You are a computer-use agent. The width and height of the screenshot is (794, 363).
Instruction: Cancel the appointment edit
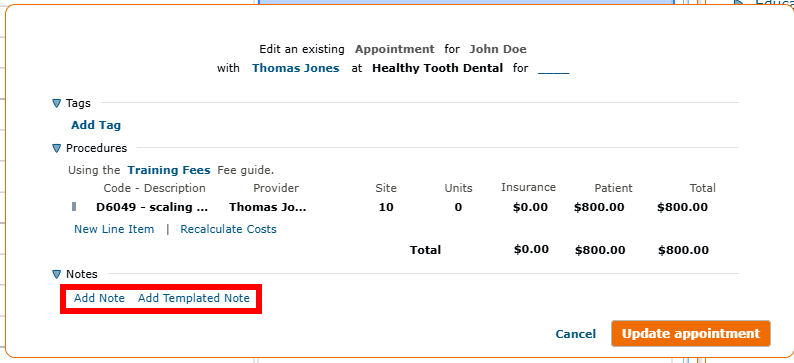[576, 334]
